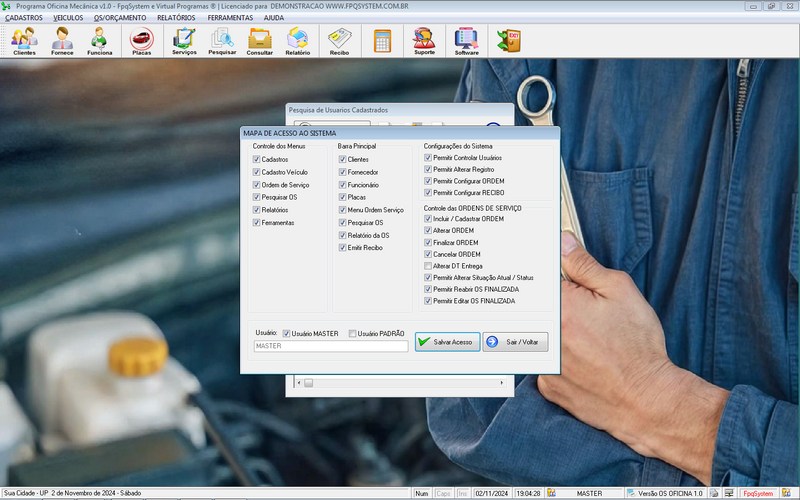Image resolution: width=800 pixels, height=500 pixels.
Task: Click the Fornece supplier icon
Action: click(62, 40)
